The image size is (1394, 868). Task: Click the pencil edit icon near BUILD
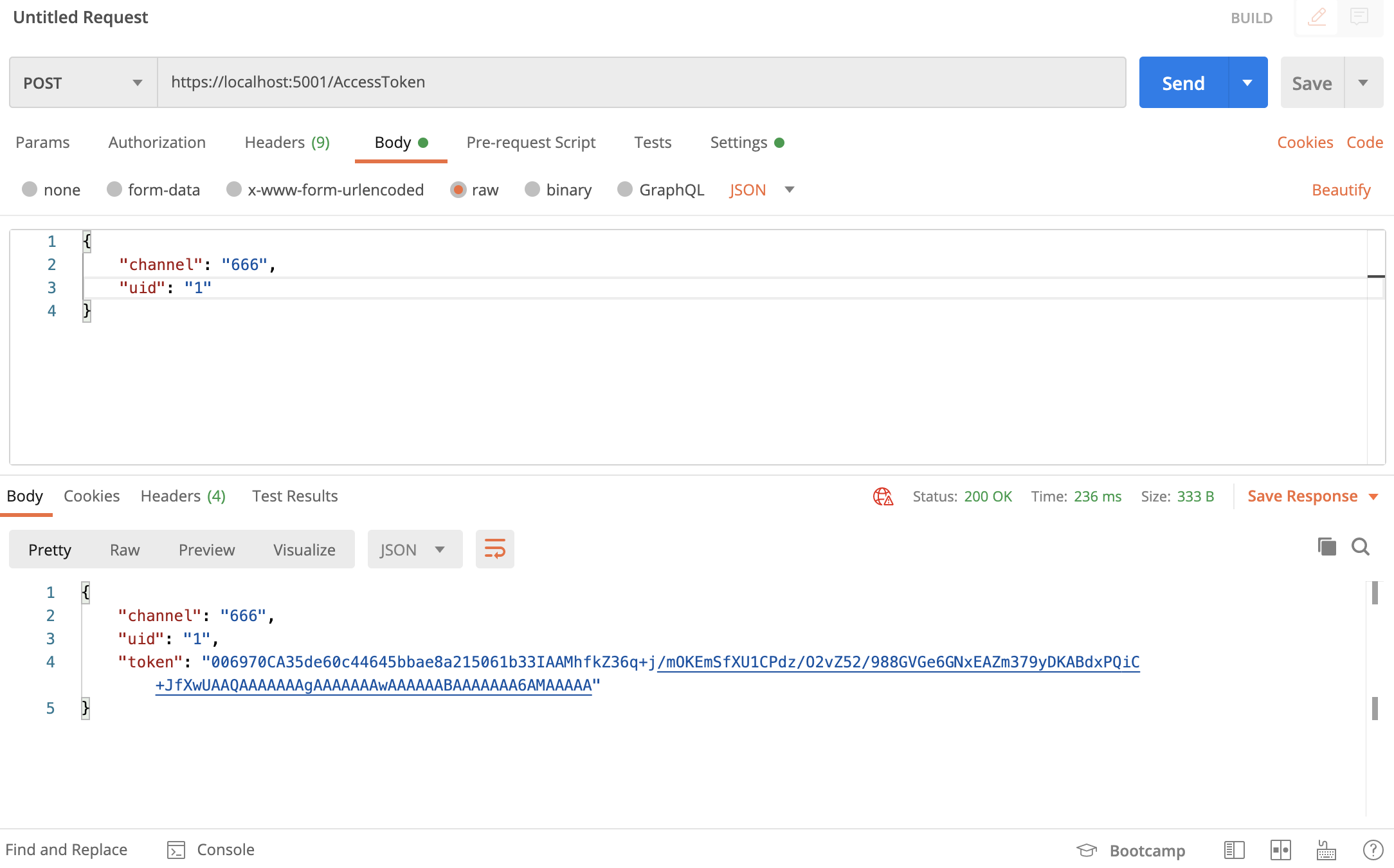coord(1317,17)
